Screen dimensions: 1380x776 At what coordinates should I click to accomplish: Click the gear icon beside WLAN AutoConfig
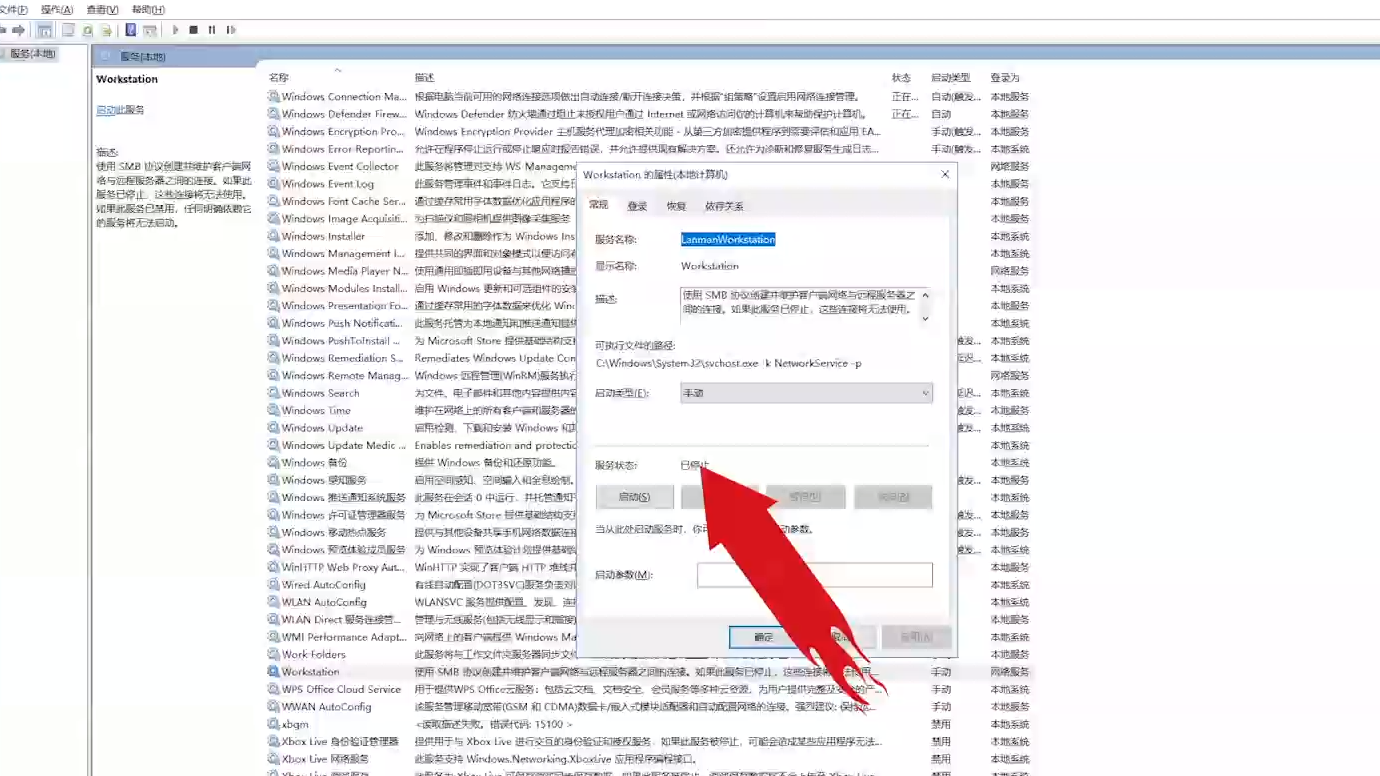coord(273,602)
